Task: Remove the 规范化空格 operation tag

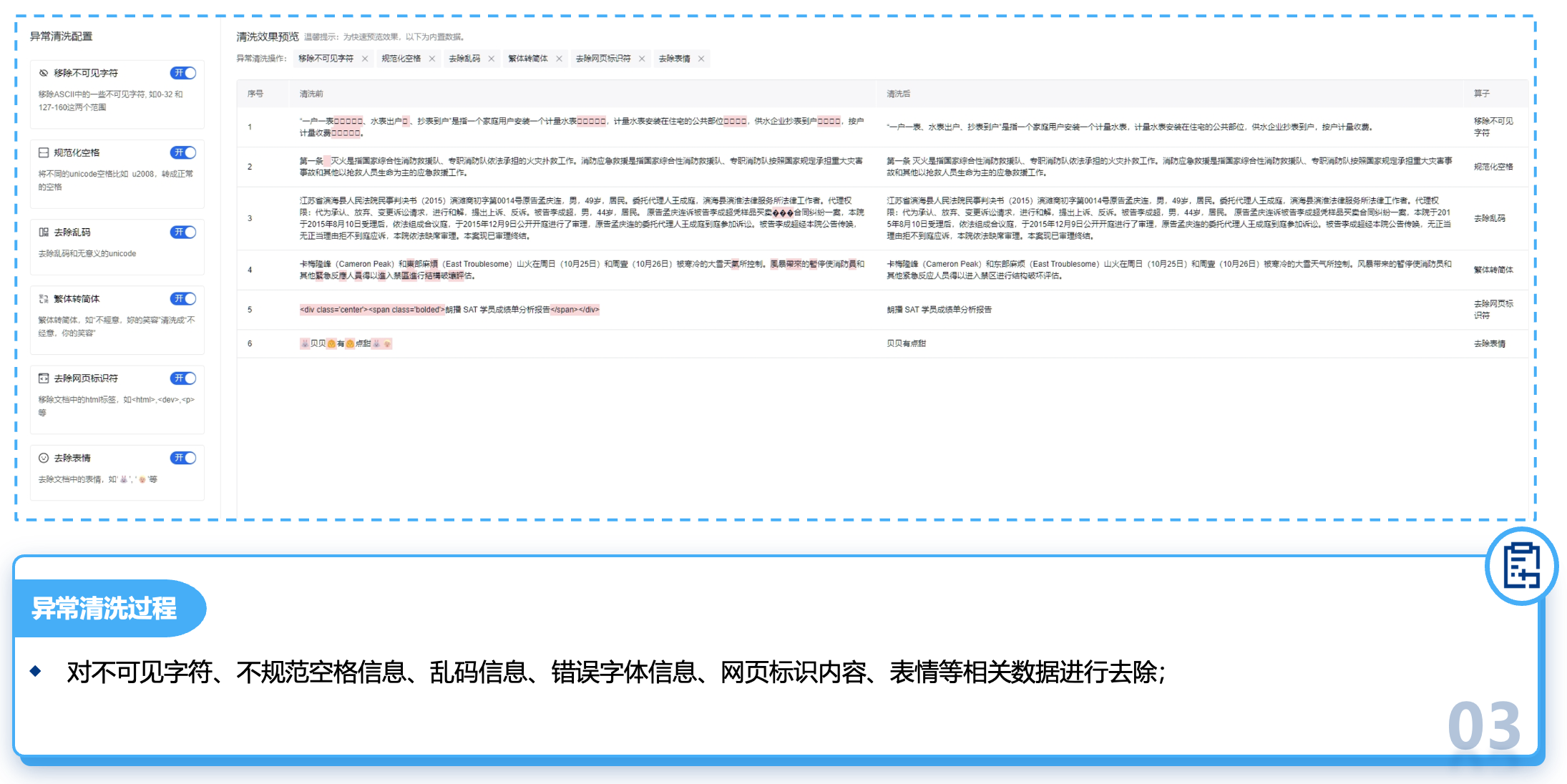Action: point(432,59)
